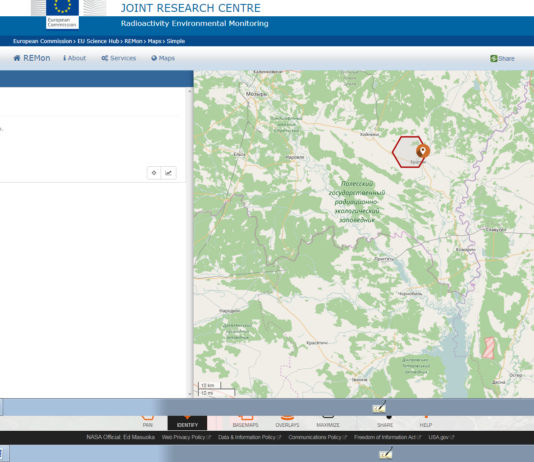Viewport: 534px width, 462px height.
Task: Open the Services menu
Action: (119, 58)
